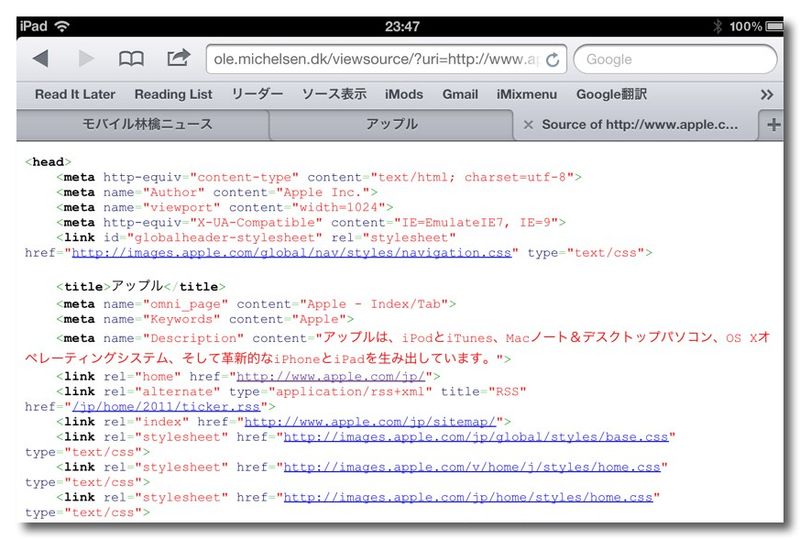The image size is (800, 539).
Task: Open the bookmarks book icon
Action: pyautogui.click(x=131, y=59)
